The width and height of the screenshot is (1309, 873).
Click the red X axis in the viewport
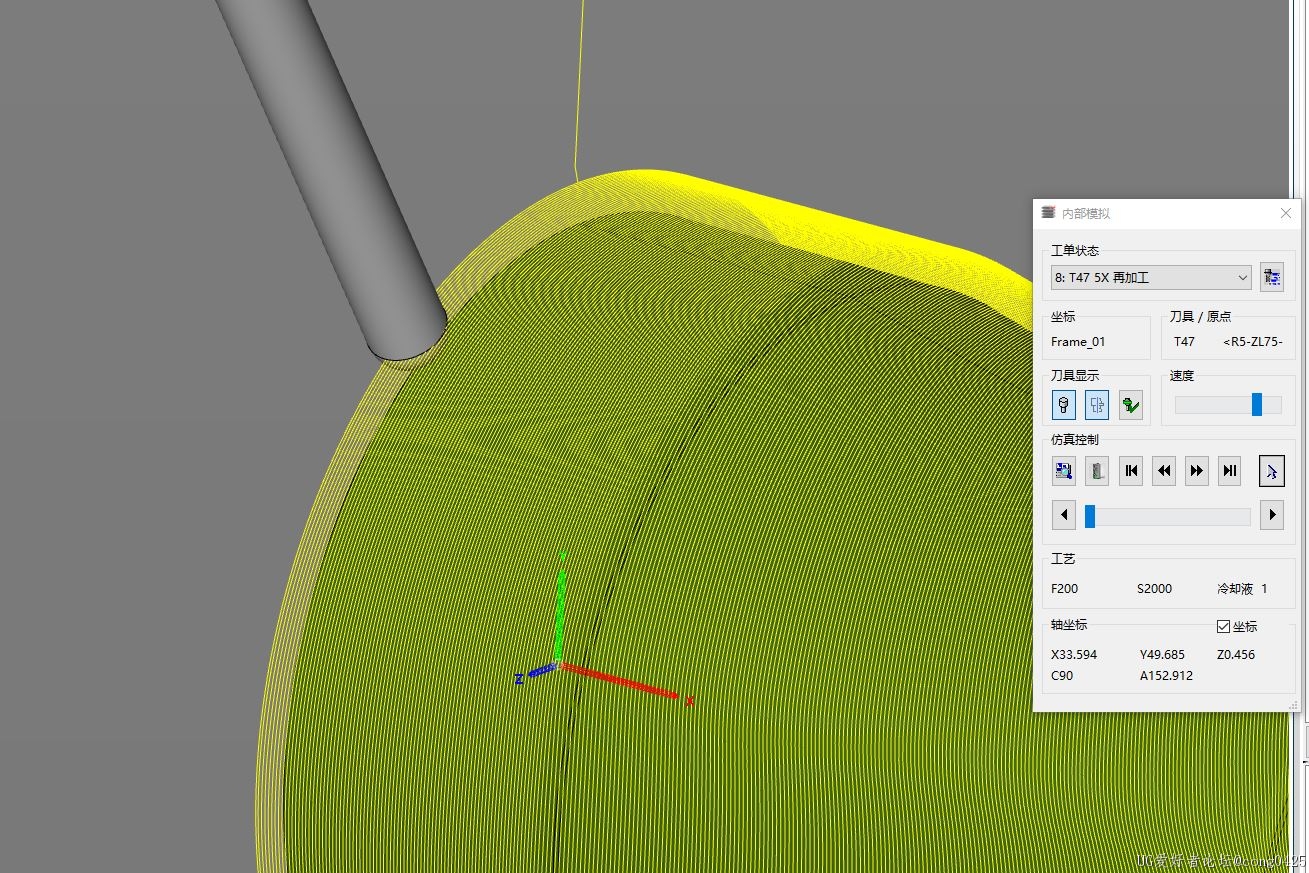(x=620, y=681)
